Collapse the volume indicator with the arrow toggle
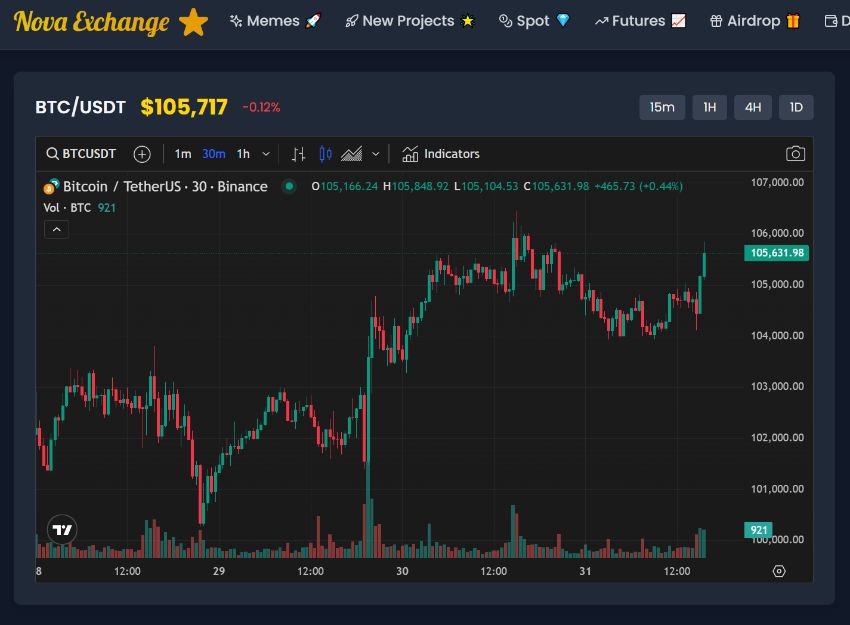 56,229
